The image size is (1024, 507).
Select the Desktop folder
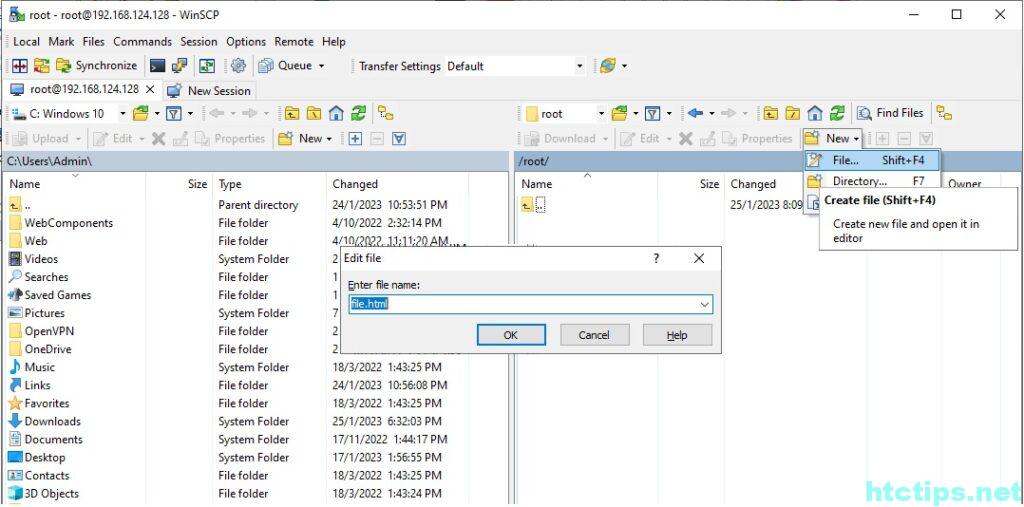pos(44,457)
